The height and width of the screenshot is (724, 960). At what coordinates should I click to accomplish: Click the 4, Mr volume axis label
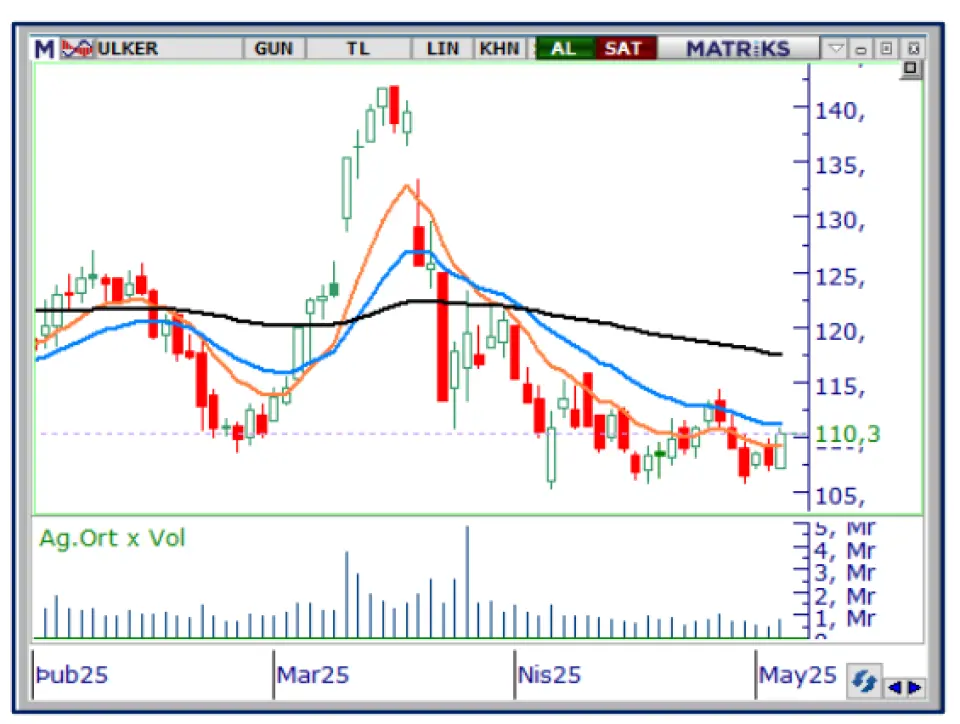845,551
